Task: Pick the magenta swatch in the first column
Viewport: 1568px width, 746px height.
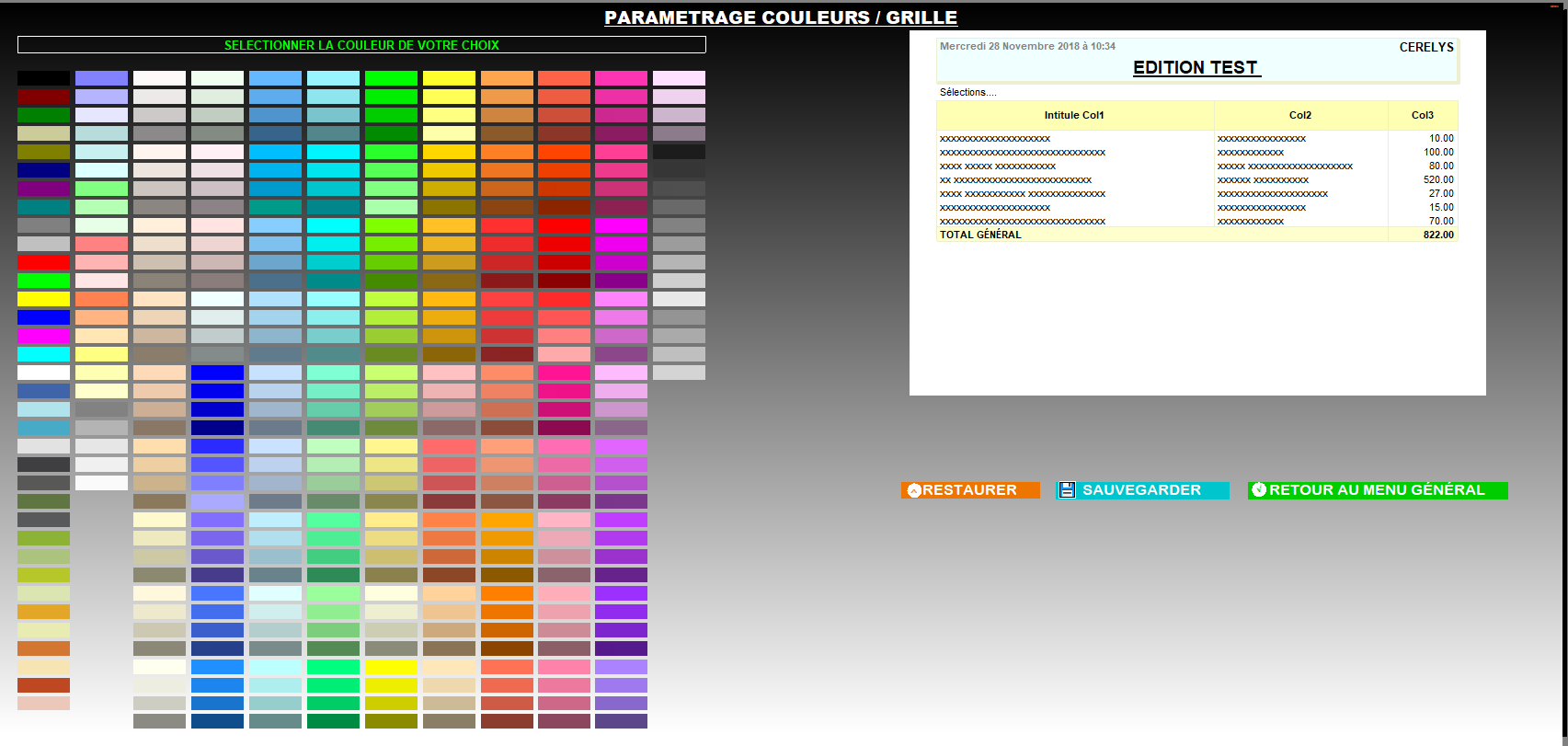Action: click(x=43, y=336)
